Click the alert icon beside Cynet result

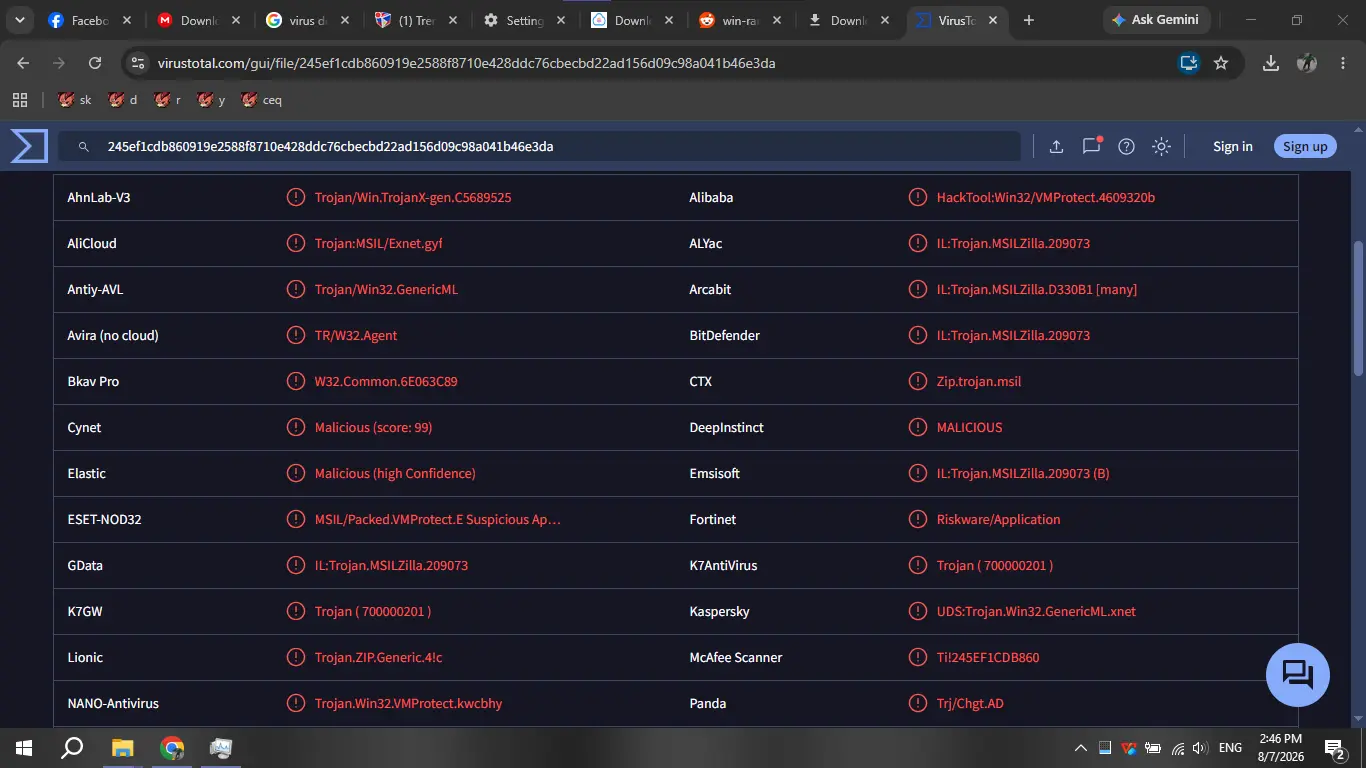tap(296, 427)
